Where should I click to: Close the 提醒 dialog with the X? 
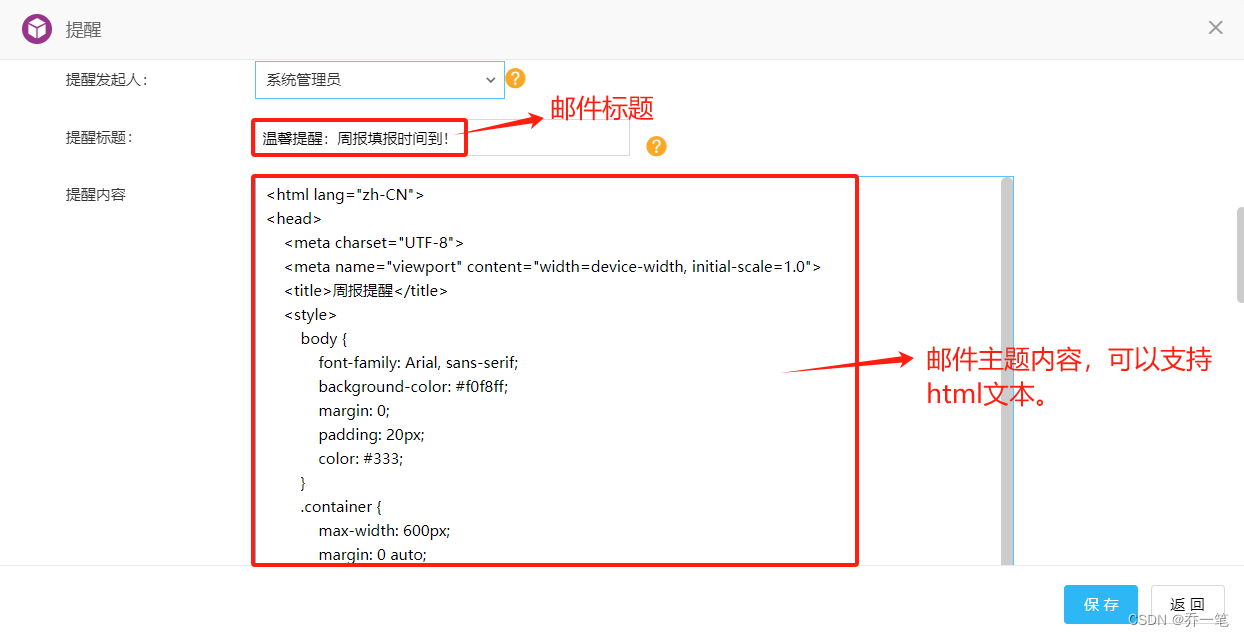[x=1215, y=28]
